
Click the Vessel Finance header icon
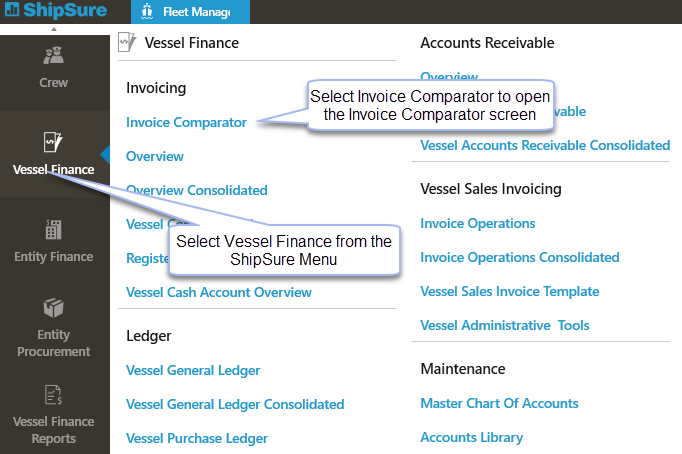click(x=127, y=42)
